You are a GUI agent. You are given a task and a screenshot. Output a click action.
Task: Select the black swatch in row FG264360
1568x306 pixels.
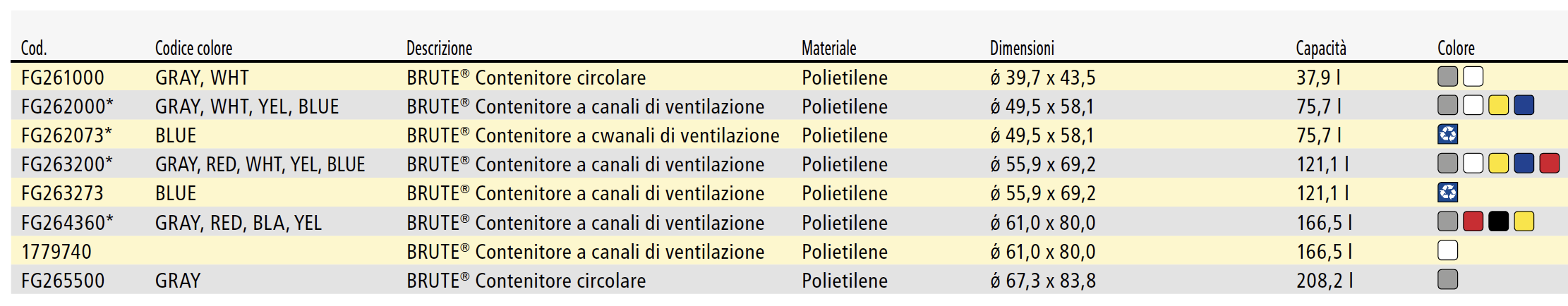point(1498,221)
